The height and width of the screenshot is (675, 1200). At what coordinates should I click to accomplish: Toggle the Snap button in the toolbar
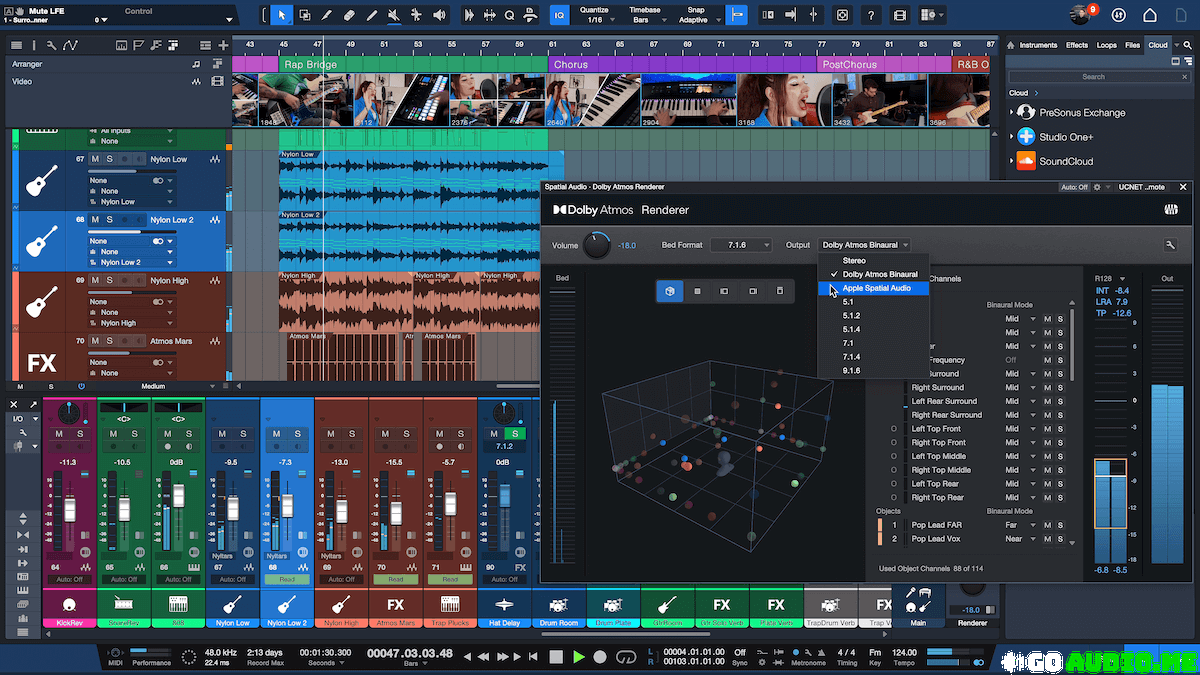pyautogui.click(x=738, y=15)
